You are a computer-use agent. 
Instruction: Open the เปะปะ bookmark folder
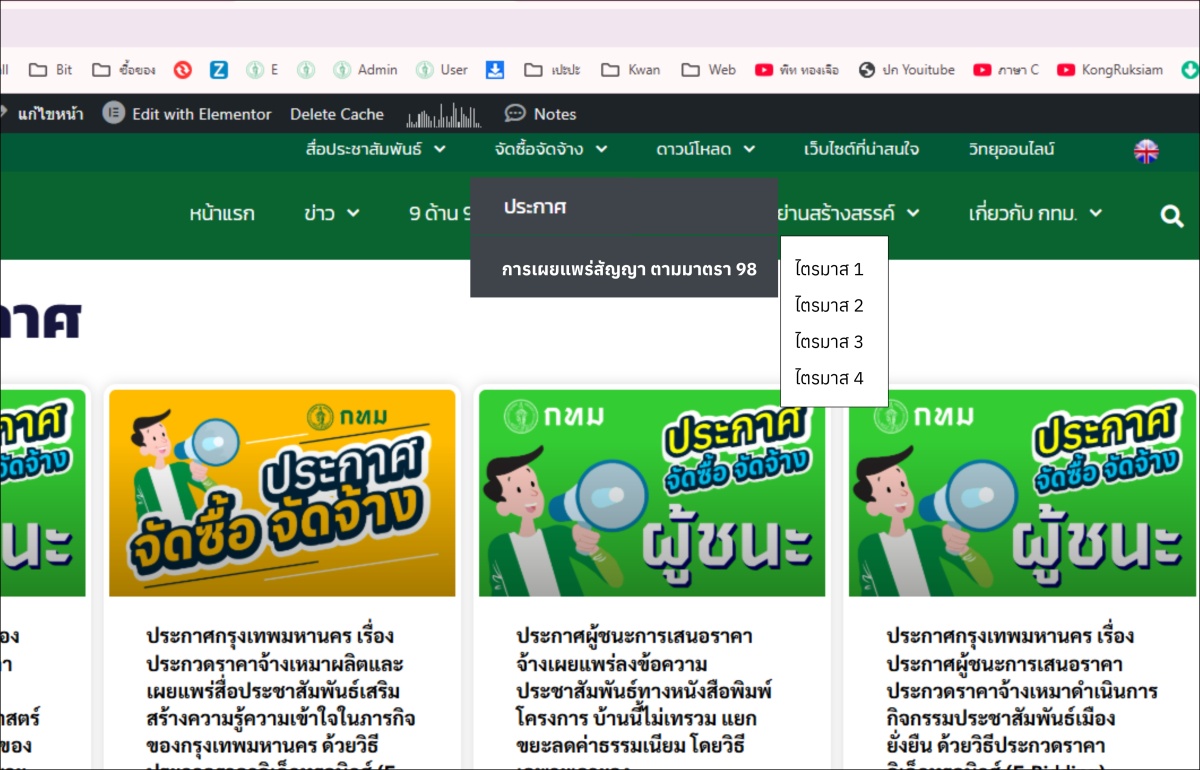pyautogui.click(x=553, y=70)
